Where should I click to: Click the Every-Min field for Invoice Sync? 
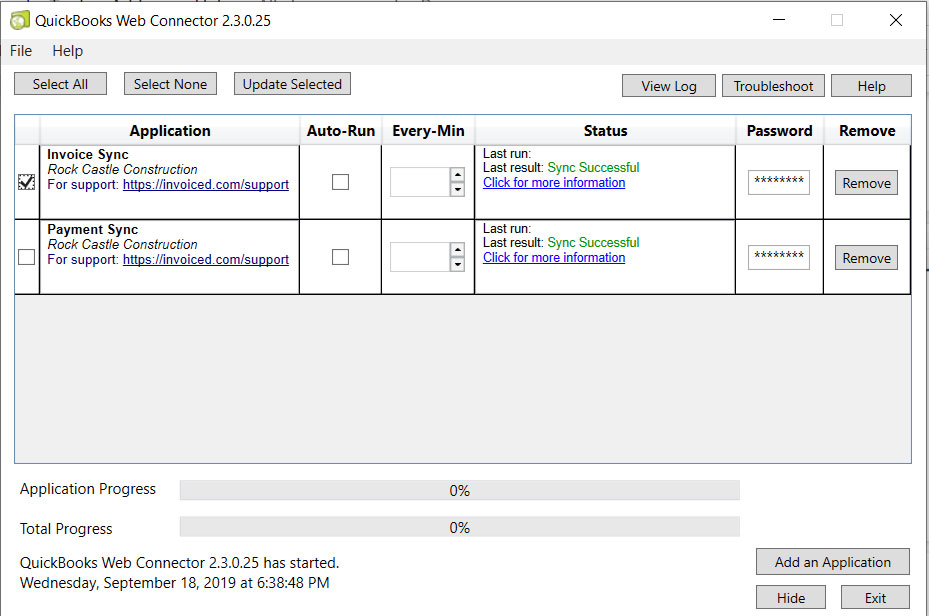(x=420, y=182)
